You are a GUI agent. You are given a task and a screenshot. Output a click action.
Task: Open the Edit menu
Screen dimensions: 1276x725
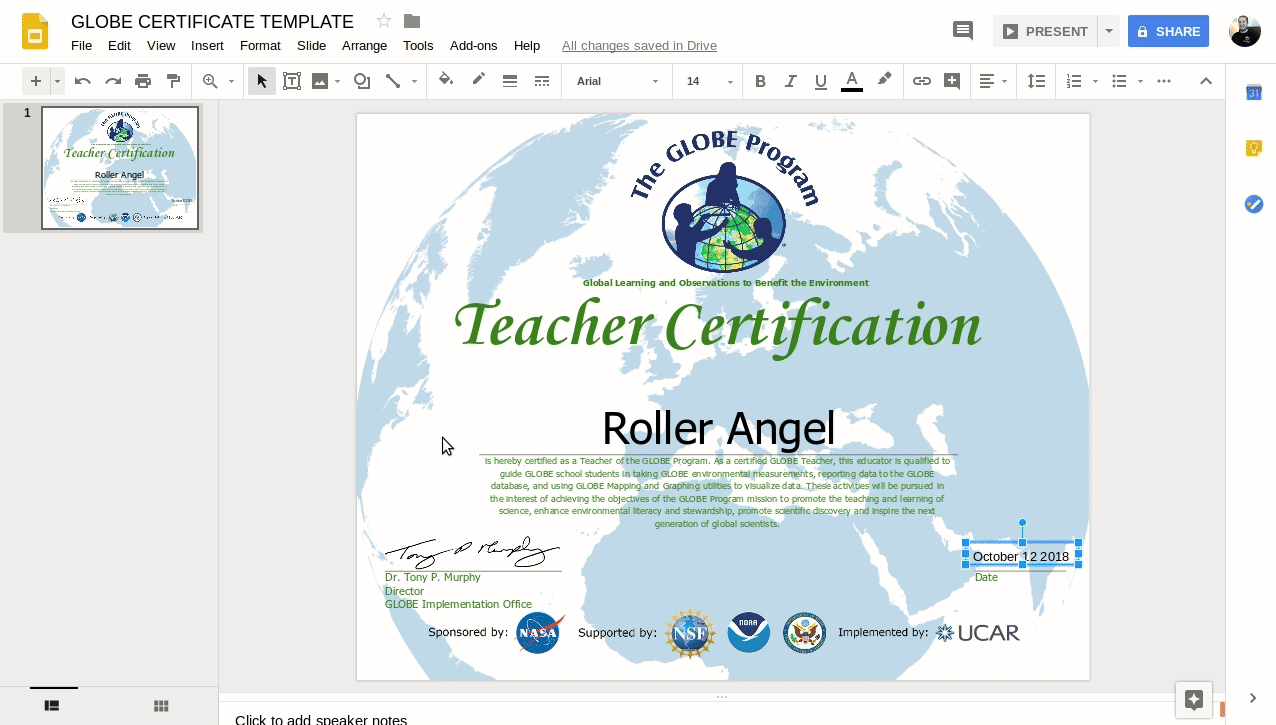click(119, 45)
